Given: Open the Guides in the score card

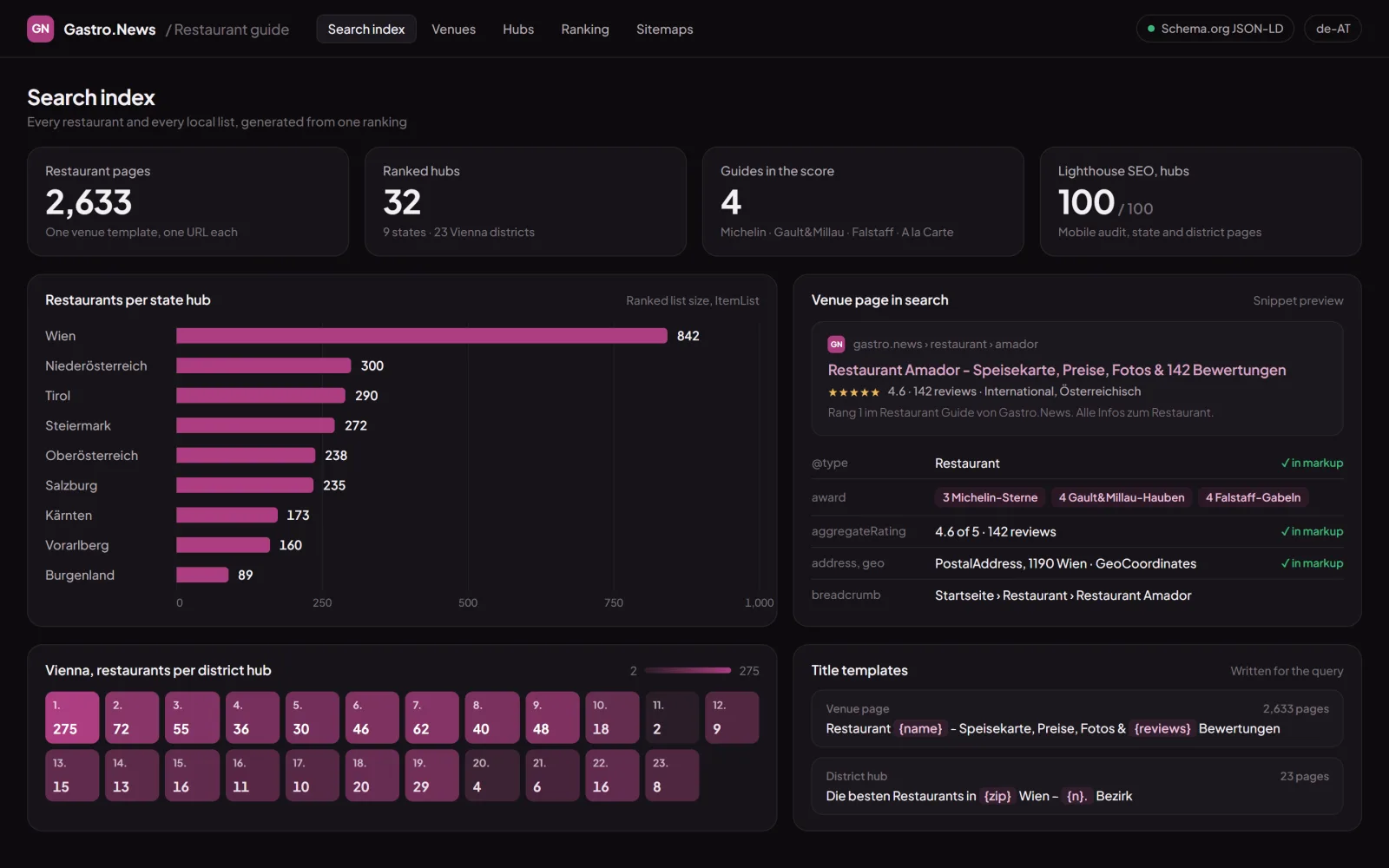Looking at the screenshot, I should (863, 201).
